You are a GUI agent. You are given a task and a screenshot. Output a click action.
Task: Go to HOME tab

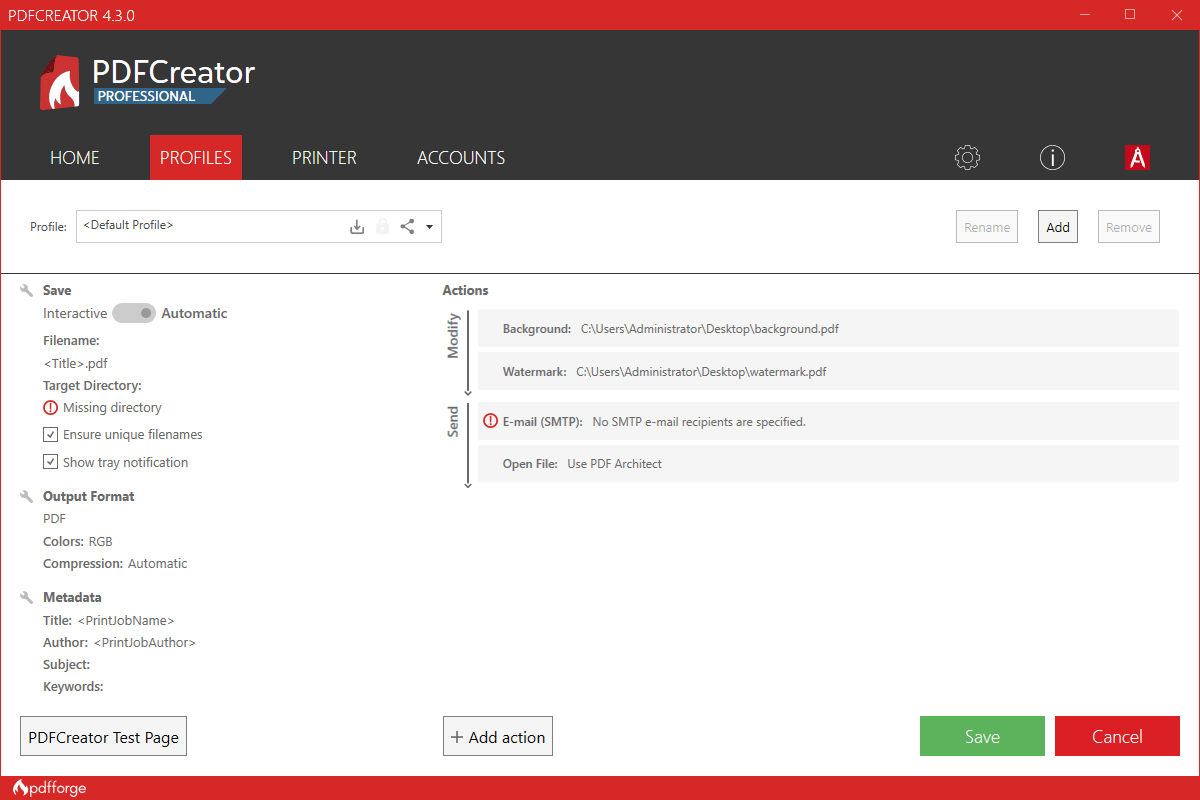pyautogui.click(x=75, y=157)
